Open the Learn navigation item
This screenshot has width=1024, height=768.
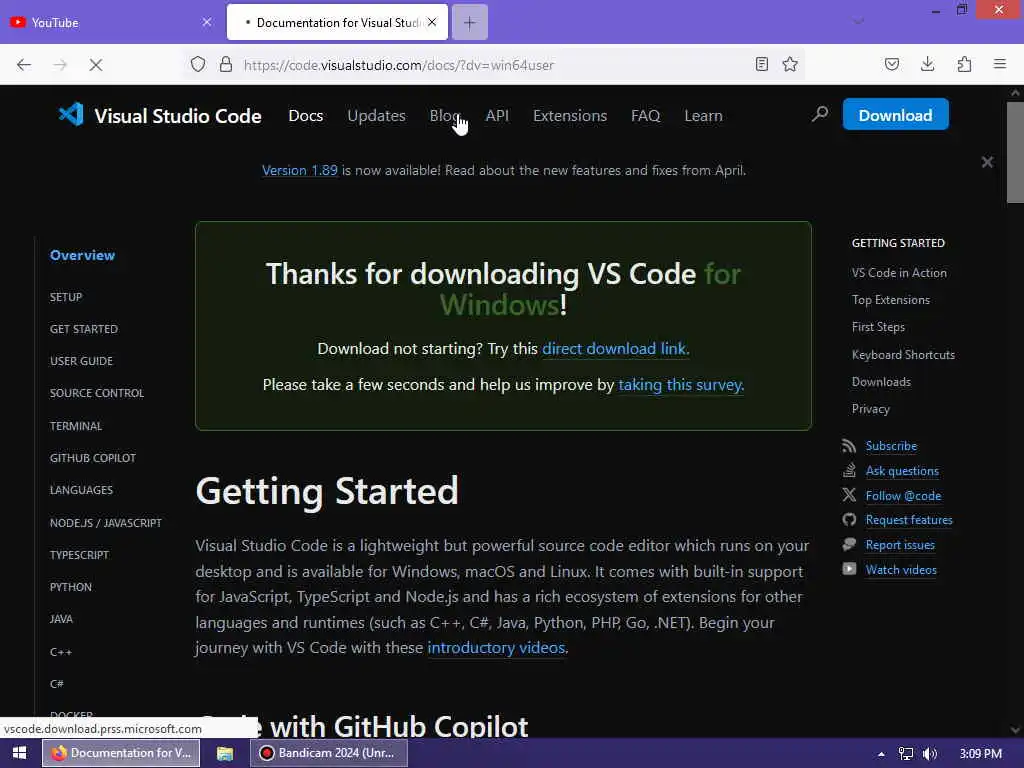pyautogui.click(x=703, y=116)
